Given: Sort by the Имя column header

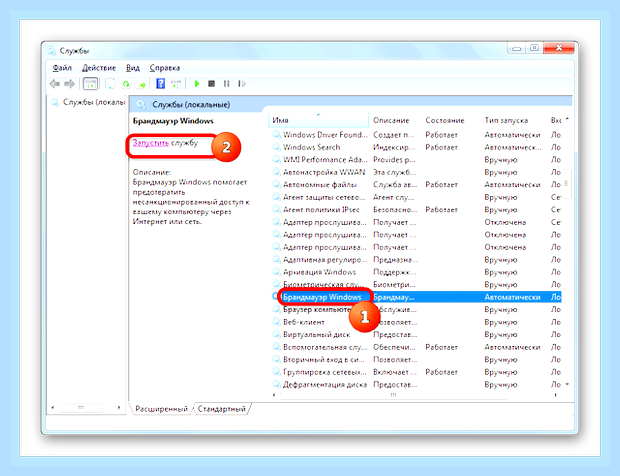Looking at the screenshot, I should coord(319,120).
